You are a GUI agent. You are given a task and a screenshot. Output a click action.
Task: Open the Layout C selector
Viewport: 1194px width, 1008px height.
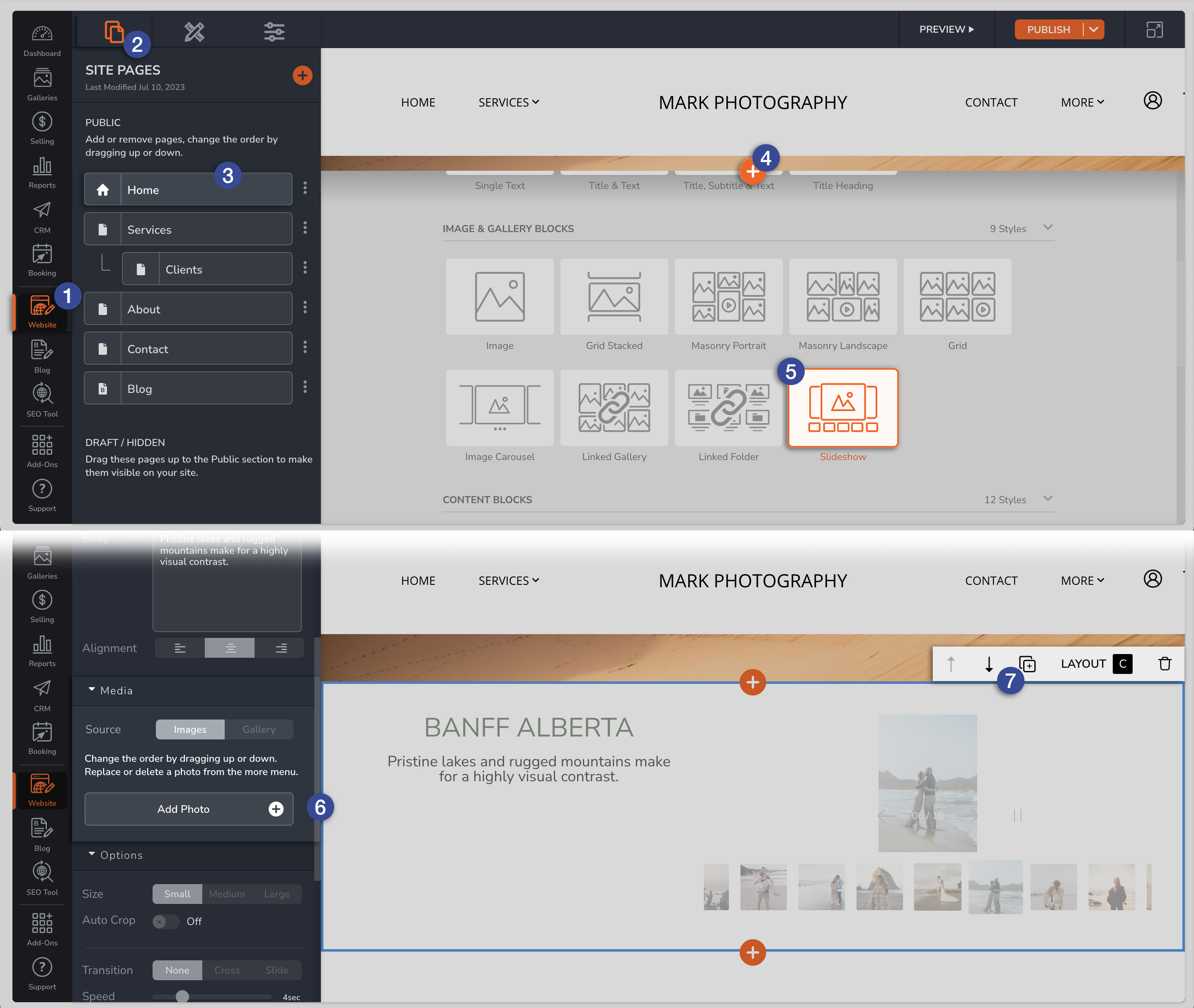coord(1123,664)
